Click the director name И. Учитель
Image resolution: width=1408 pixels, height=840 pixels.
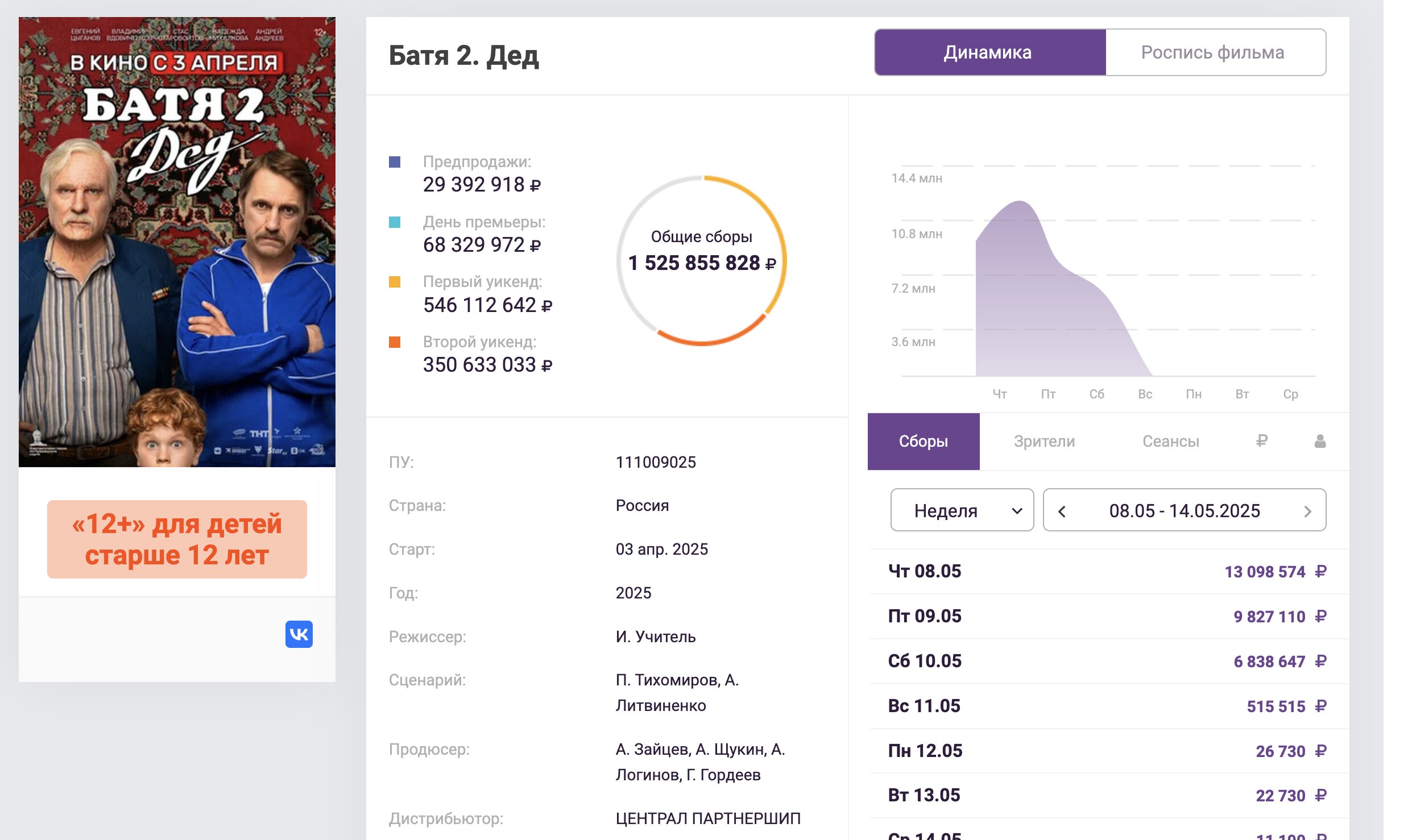coord(656,637)
